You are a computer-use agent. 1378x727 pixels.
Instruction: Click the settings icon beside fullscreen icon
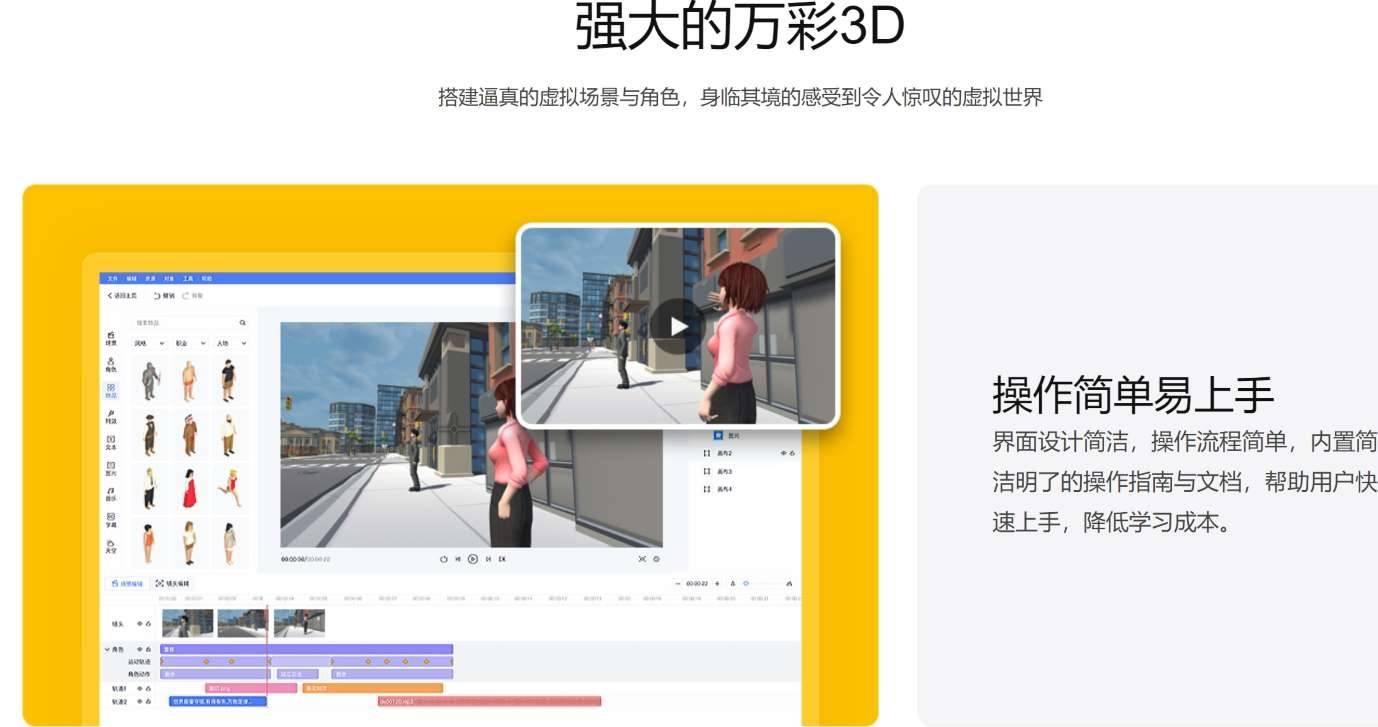click(656, 559)
